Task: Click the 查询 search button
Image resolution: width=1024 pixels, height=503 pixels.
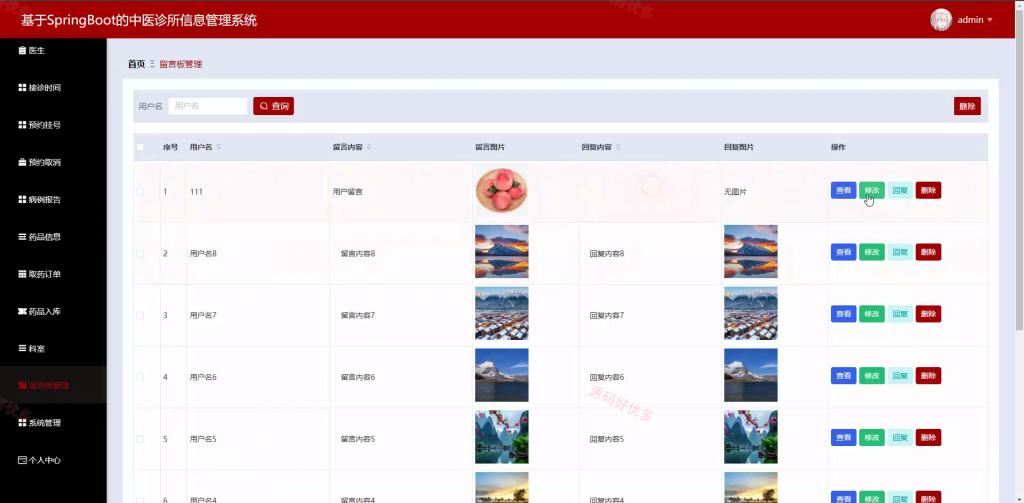Action: point(274,106)
